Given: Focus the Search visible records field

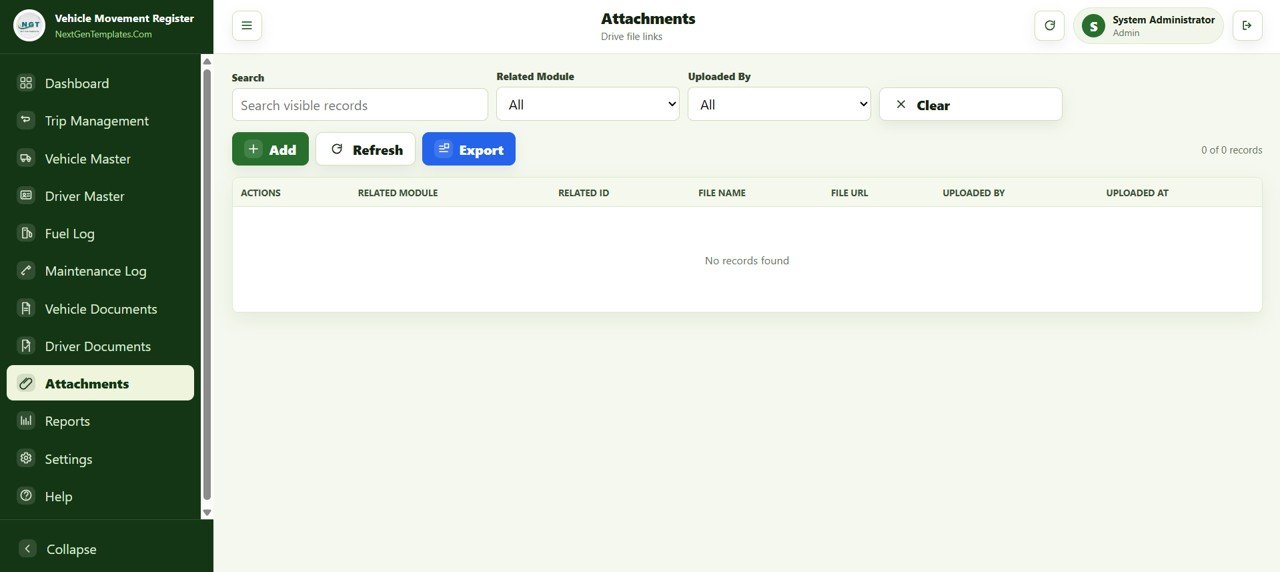Looking at the screenshot, I should pos(360,105).
